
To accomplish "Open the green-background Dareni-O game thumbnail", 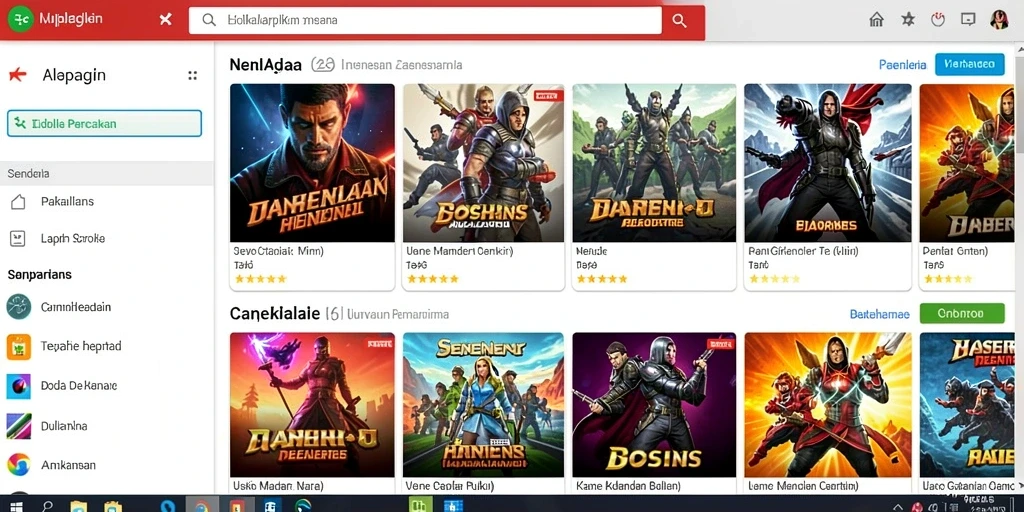I will (654, 163).
